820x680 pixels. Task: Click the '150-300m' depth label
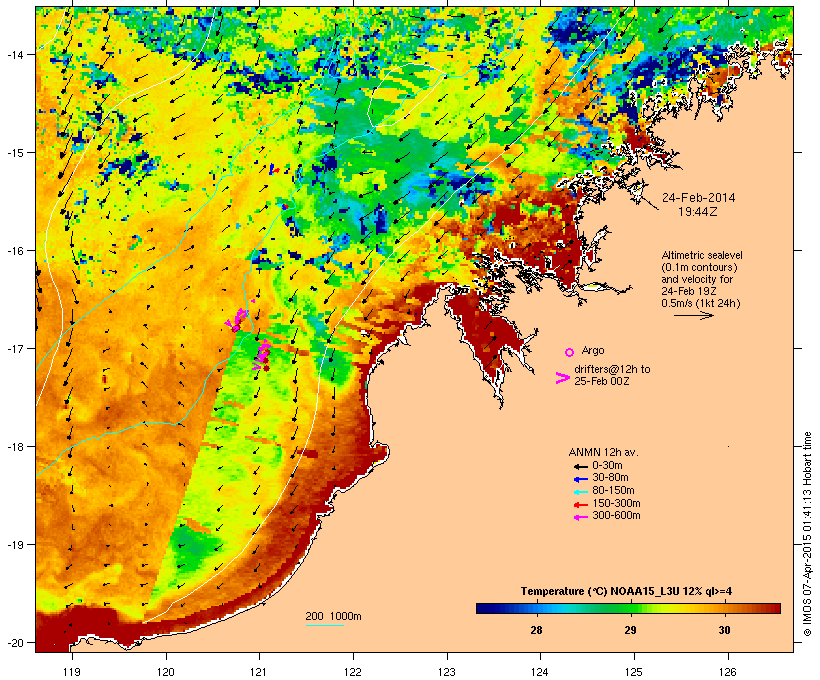[616, 503]
